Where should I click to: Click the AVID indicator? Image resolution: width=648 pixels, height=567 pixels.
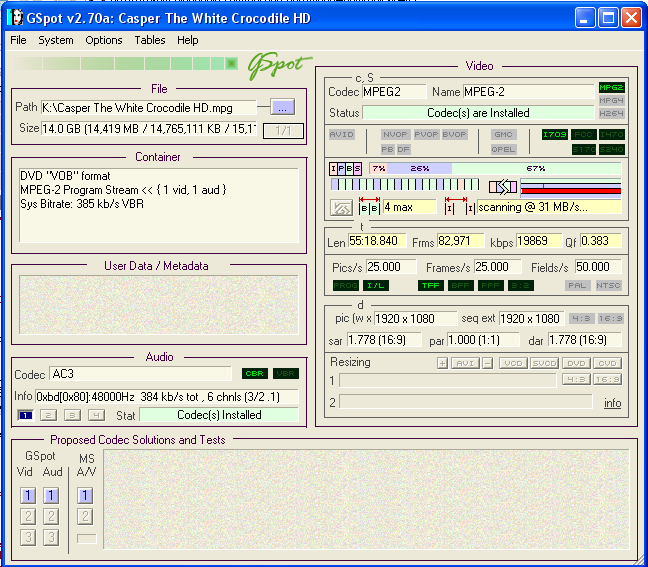pyautogui.click(x=342, y=134)
